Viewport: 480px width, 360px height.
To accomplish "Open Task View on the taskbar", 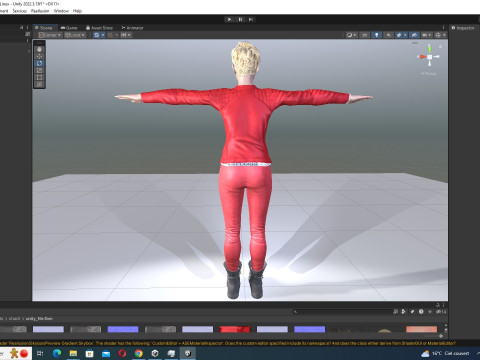I will (x=40, y=353).
